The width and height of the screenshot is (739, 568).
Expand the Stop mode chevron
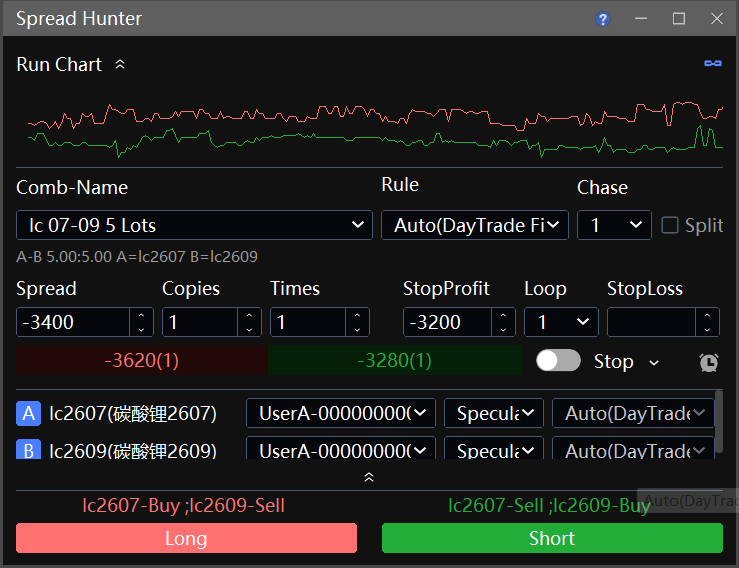click(654, 362)
